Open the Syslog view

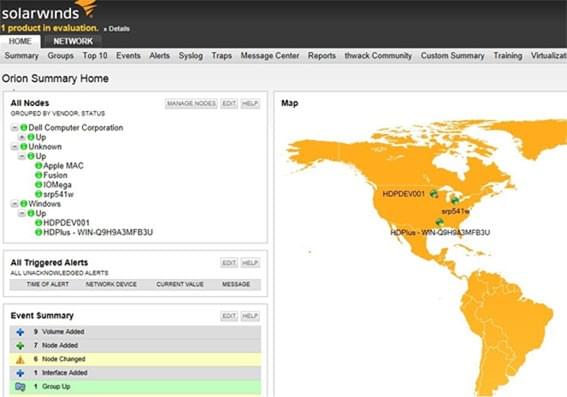(x=191, y=56)
